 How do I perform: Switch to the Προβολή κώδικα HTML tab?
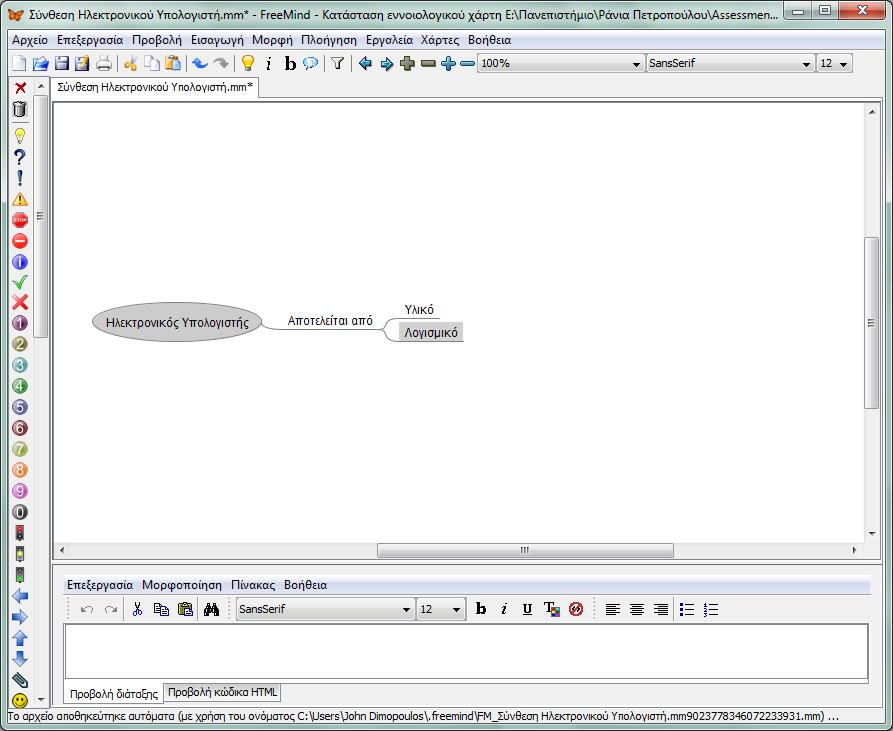(222, 692)
